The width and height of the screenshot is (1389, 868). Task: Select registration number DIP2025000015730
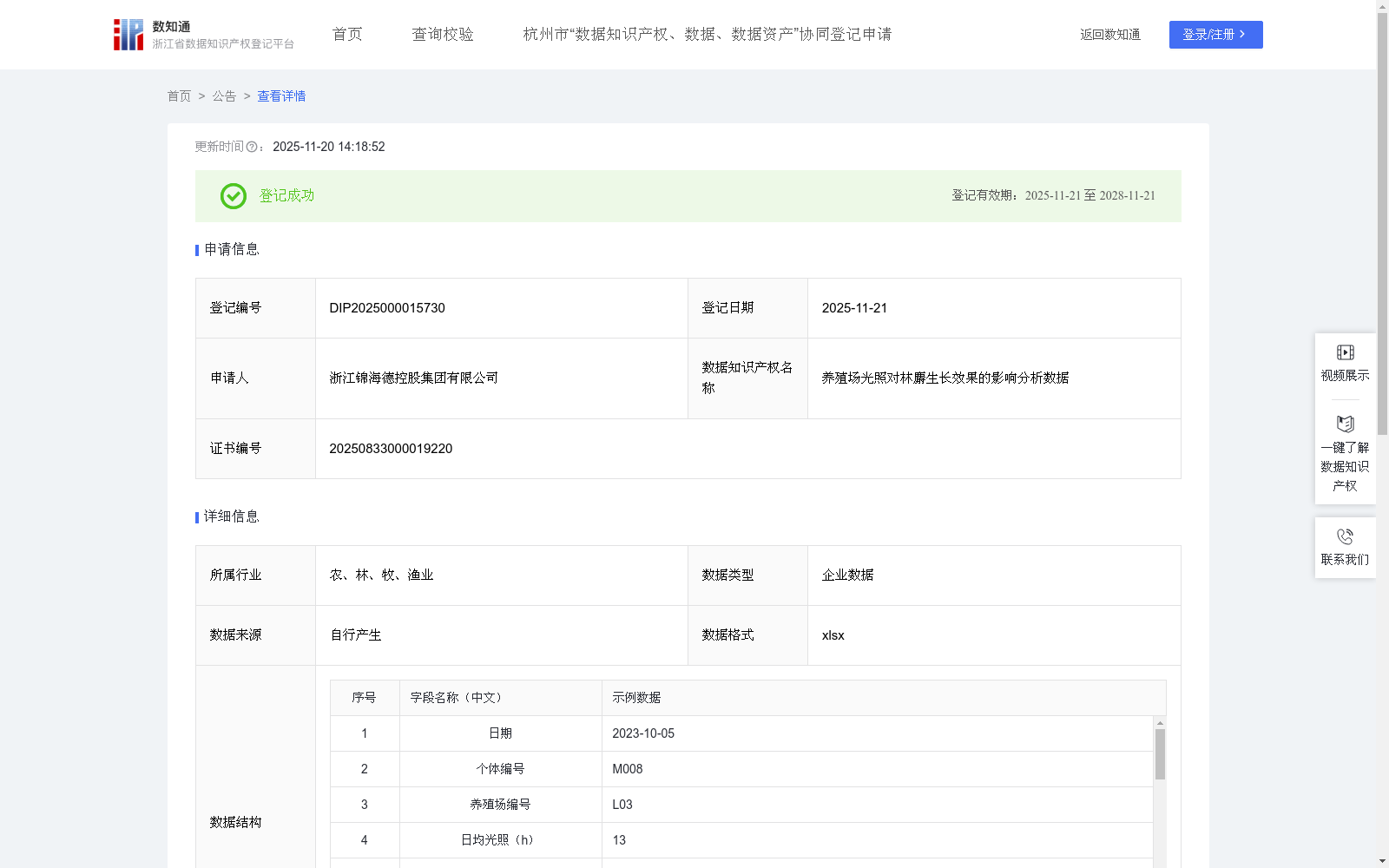(387, 308)
